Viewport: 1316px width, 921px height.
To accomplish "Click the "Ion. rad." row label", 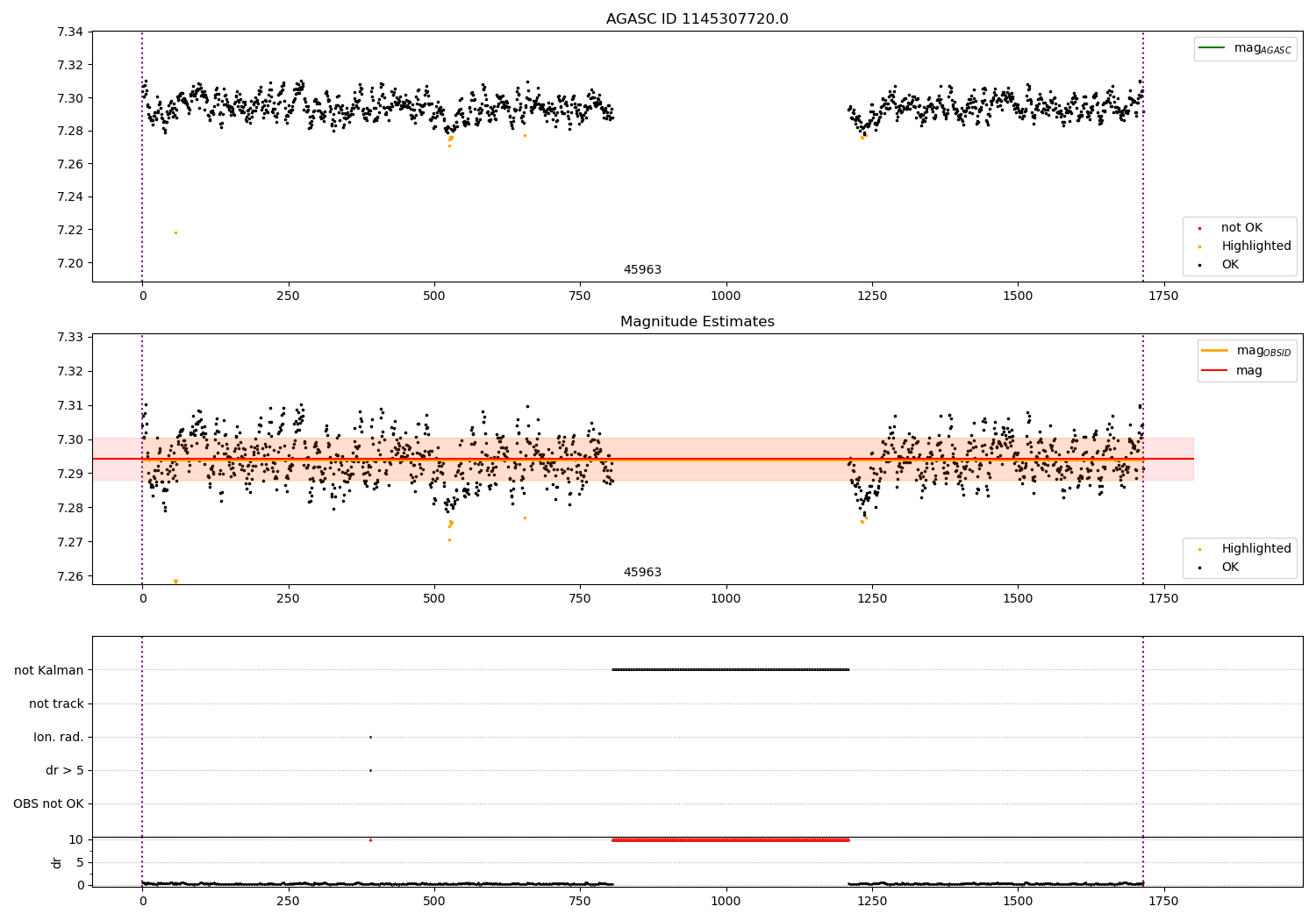I will (x=59, y=737).
